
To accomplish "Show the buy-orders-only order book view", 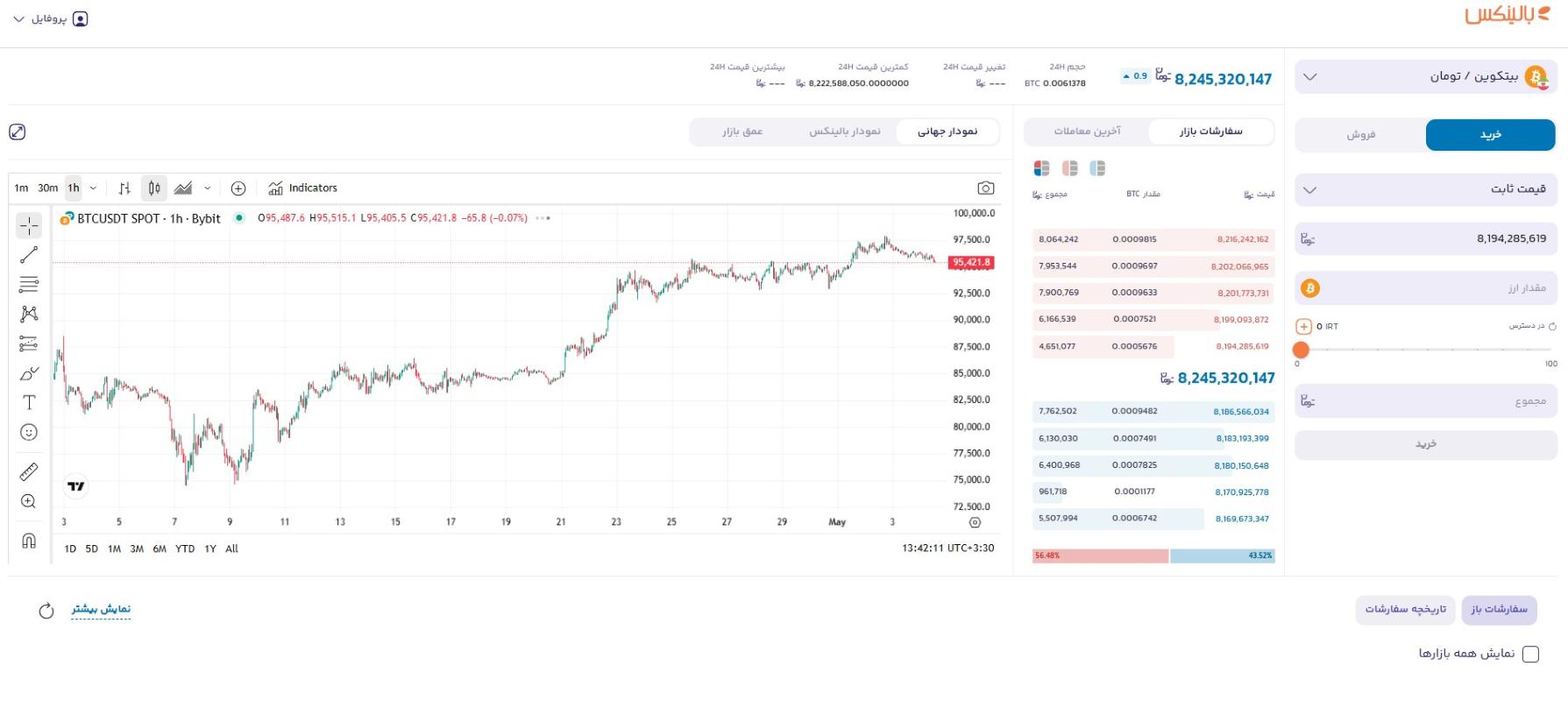I will (1097, 168).
